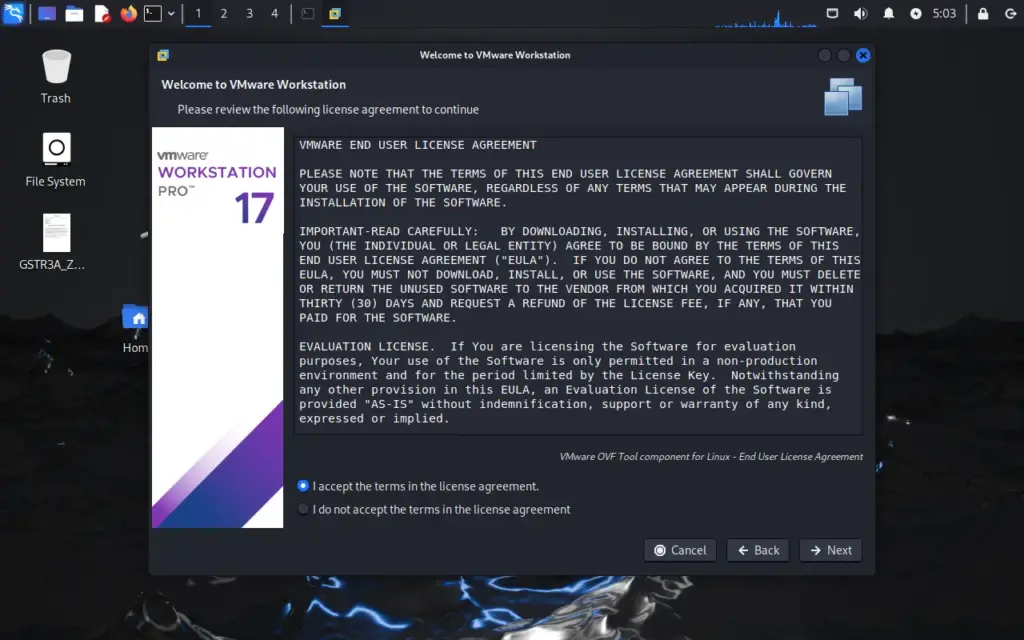
Task: Select the Home folder desktop icon
Action: (x=135, y=328)
